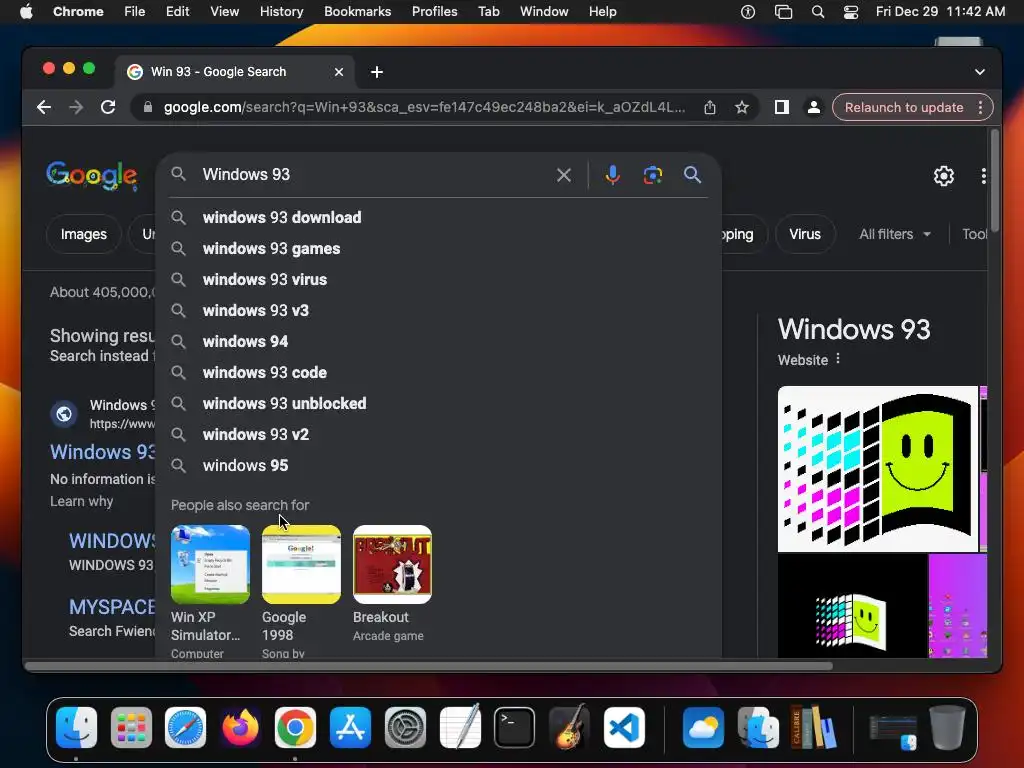This screenshot has width=1024, height=768.
Task: Open the Trash in the Dock
Action: 947,727
